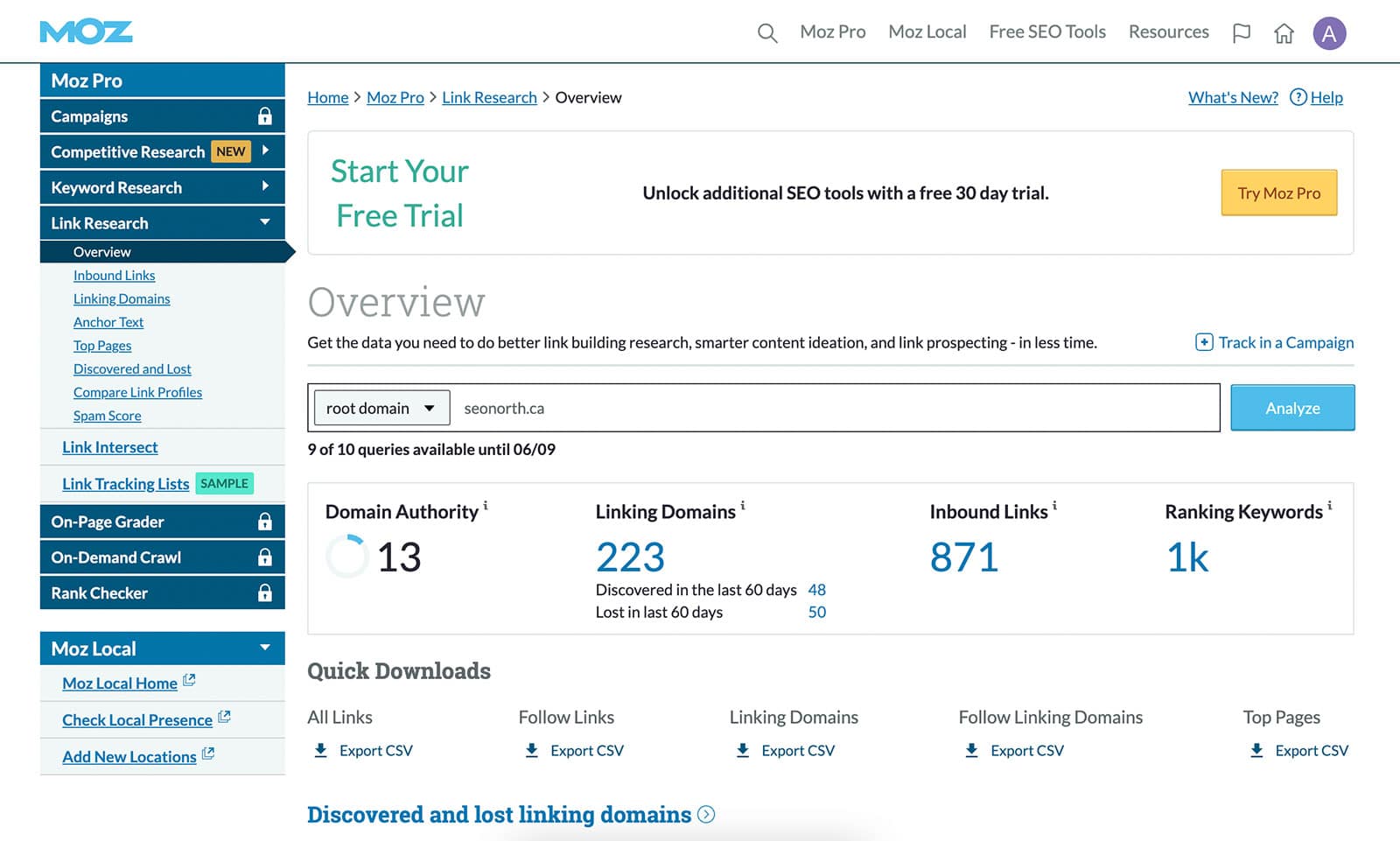Screen dimensions: 1400x841
Task: Expand Keyword Research menu arrow
Action: [x=265, y=186]
